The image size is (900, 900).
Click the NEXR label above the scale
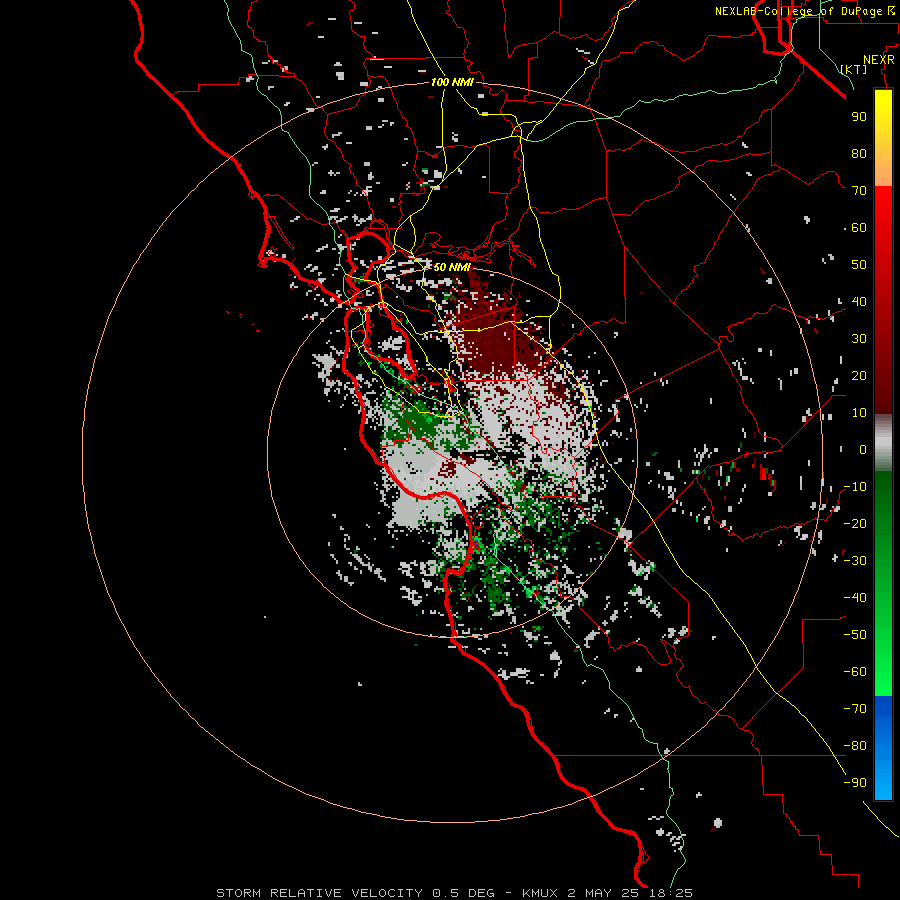coord(879,60)
